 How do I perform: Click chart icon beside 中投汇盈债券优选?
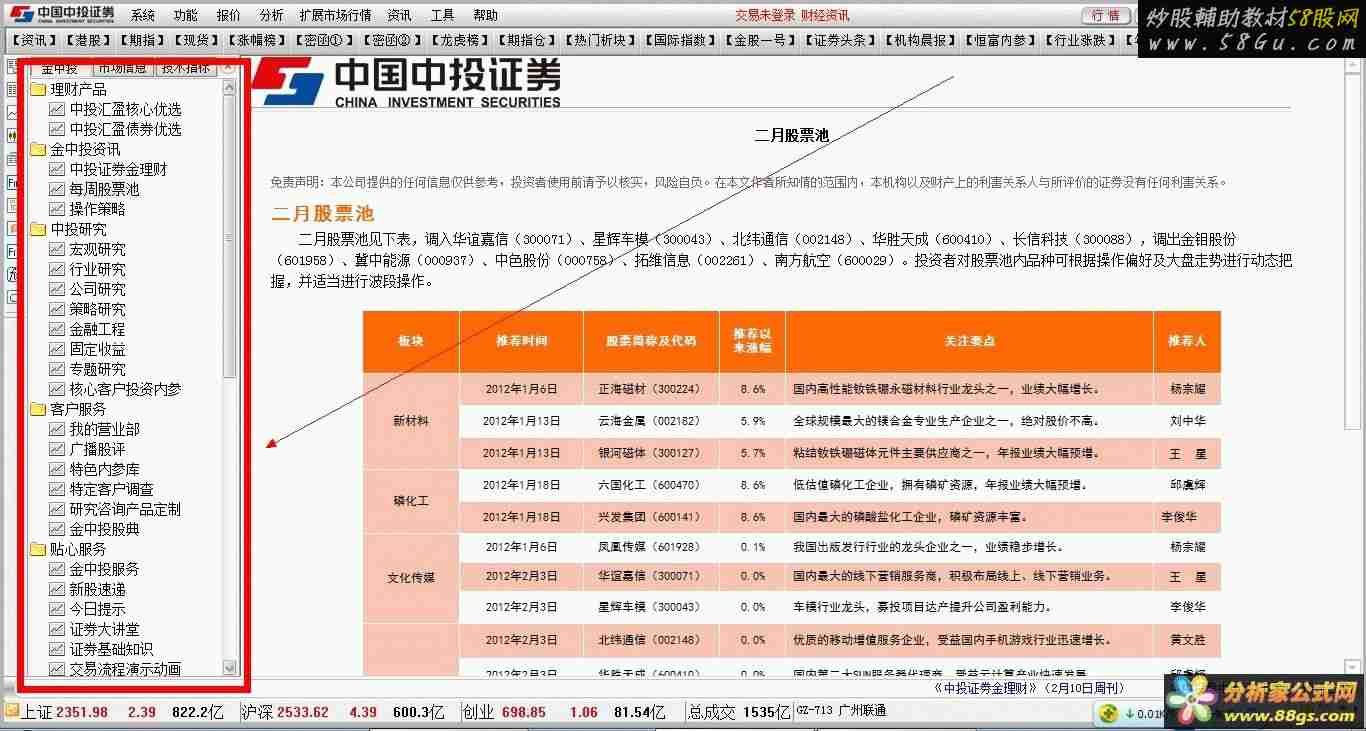pyautogui.click(x=57, y=129)
